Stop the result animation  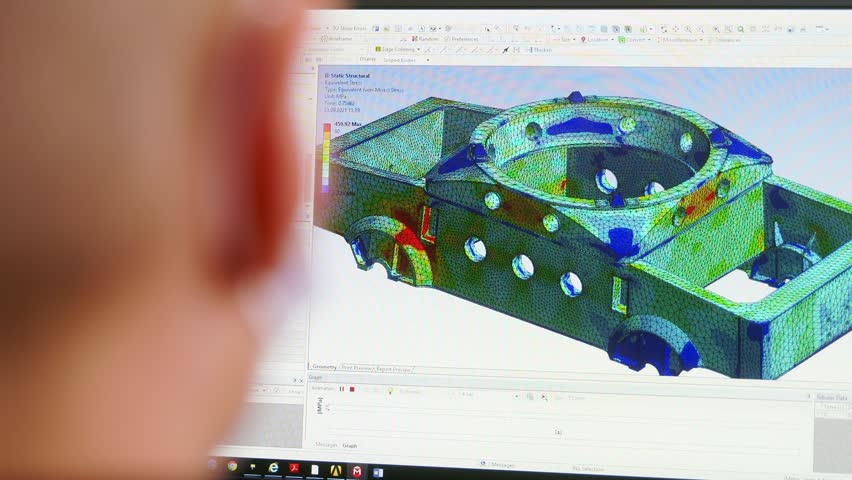point(352,389)
